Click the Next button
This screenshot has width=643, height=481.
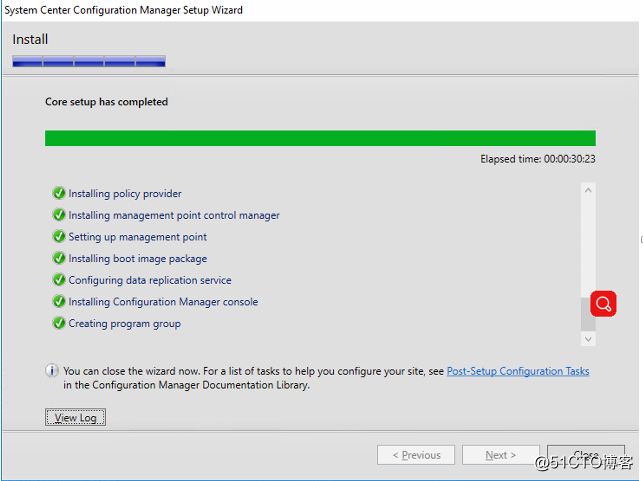point(501,455)
